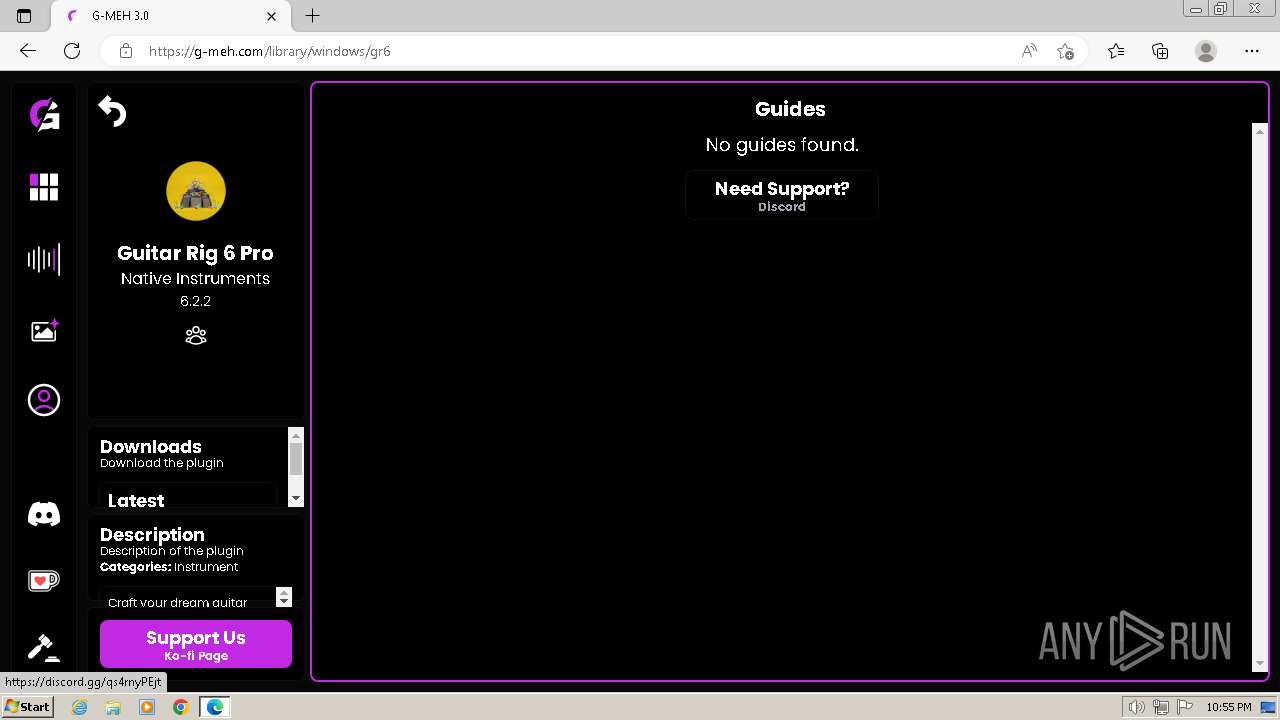
Task: Open Chrome from the taskbar
Action: pyautogui.click(x=180, y=707)
